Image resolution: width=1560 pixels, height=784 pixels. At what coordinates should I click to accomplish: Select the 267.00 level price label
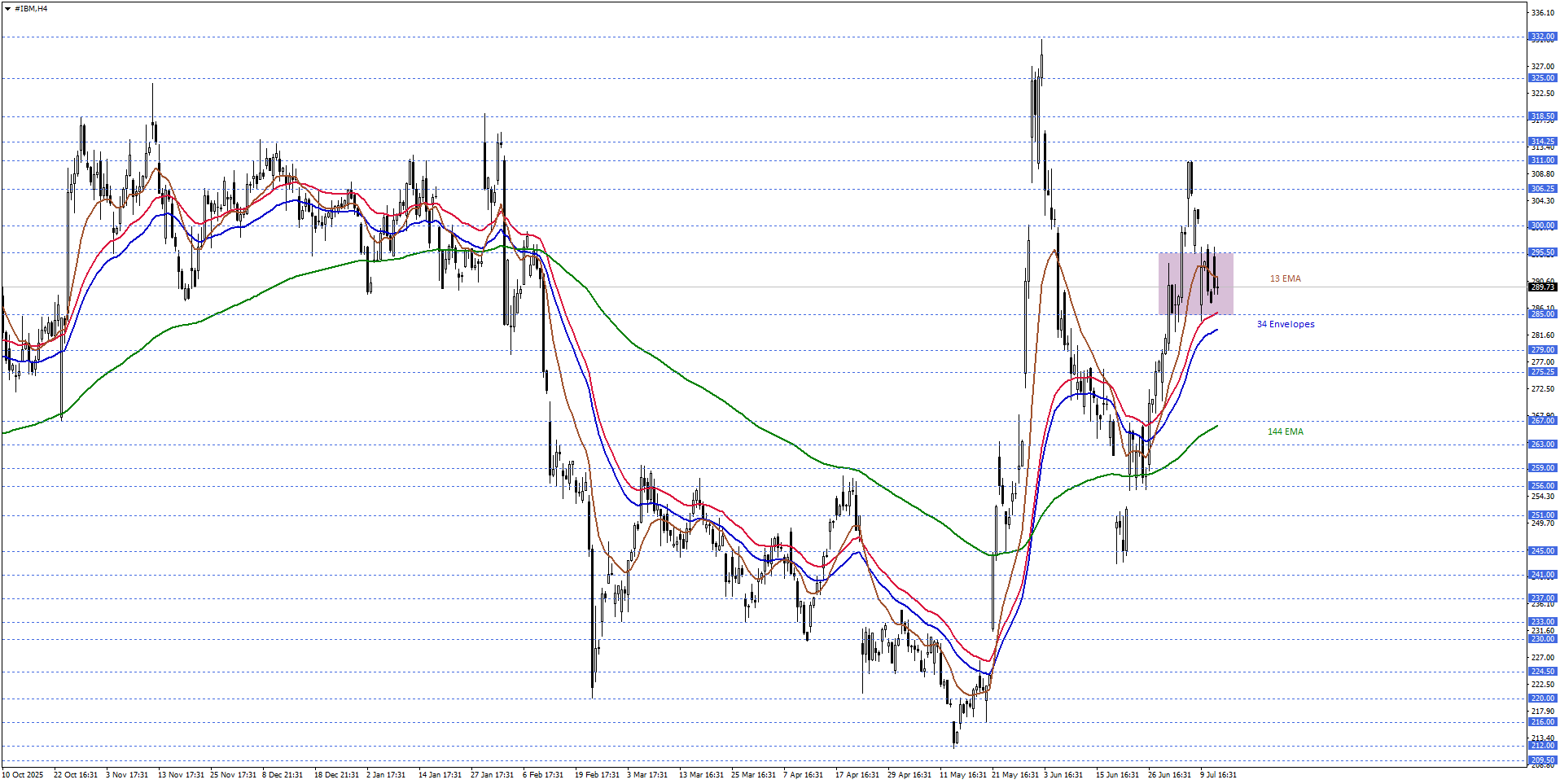click(x=1542, y=420)
